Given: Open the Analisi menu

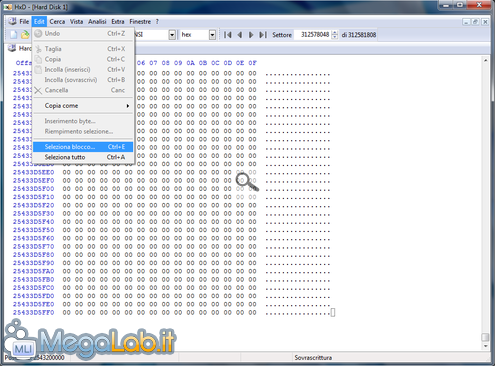Looking at the screenshot, I should tap(97, 22).
